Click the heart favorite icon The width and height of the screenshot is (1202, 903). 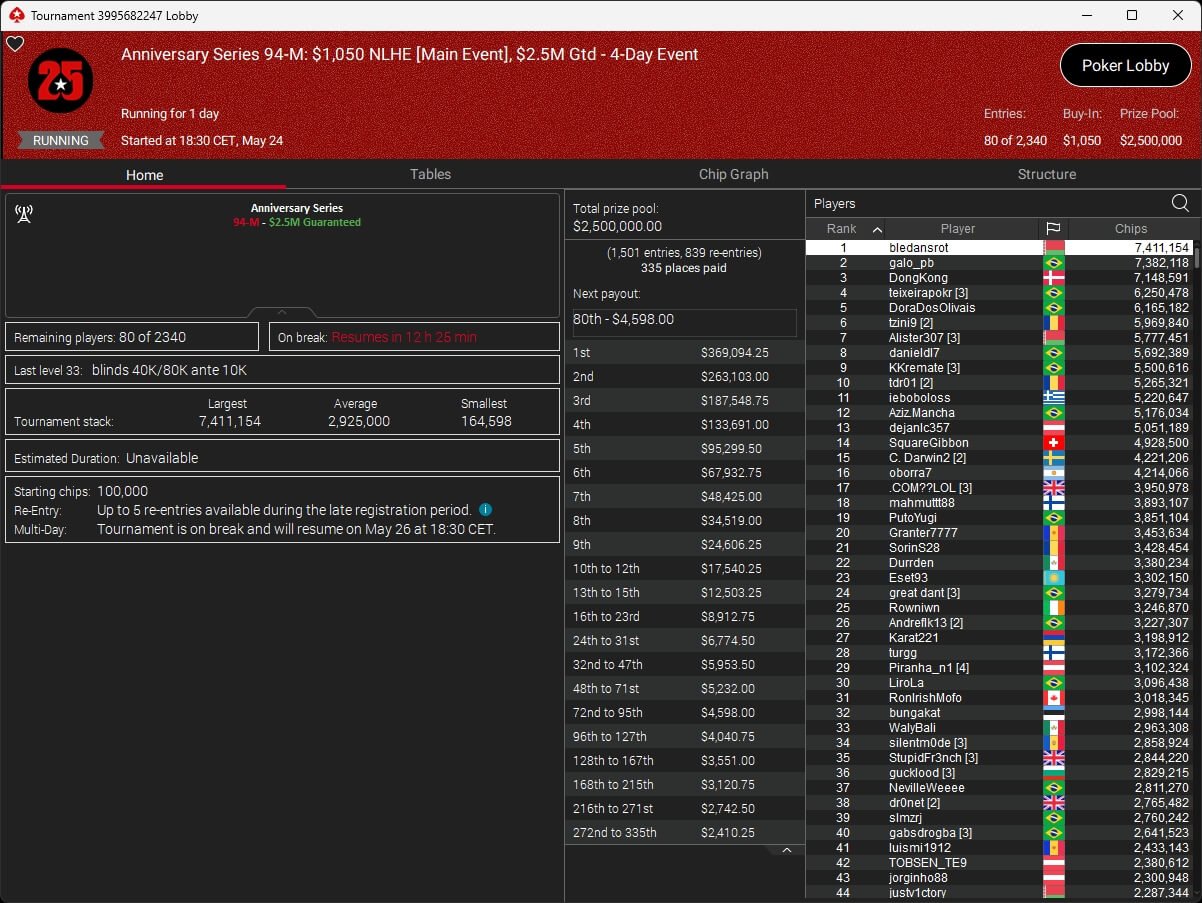pyautogui.click(x=14, y=43)
